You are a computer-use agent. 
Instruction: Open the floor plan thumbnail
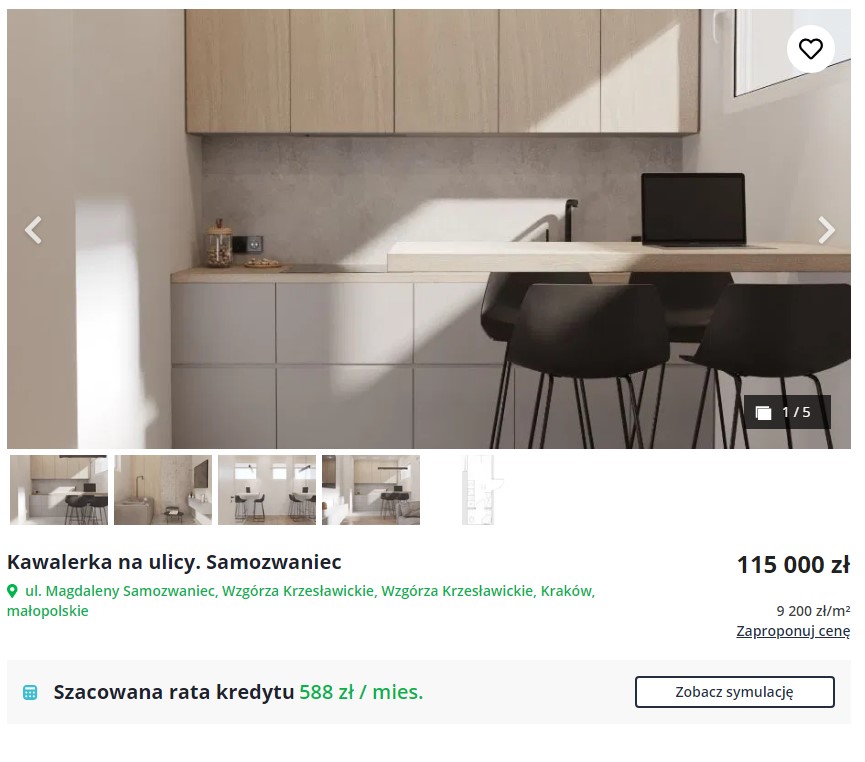click(x=478, y=489)
